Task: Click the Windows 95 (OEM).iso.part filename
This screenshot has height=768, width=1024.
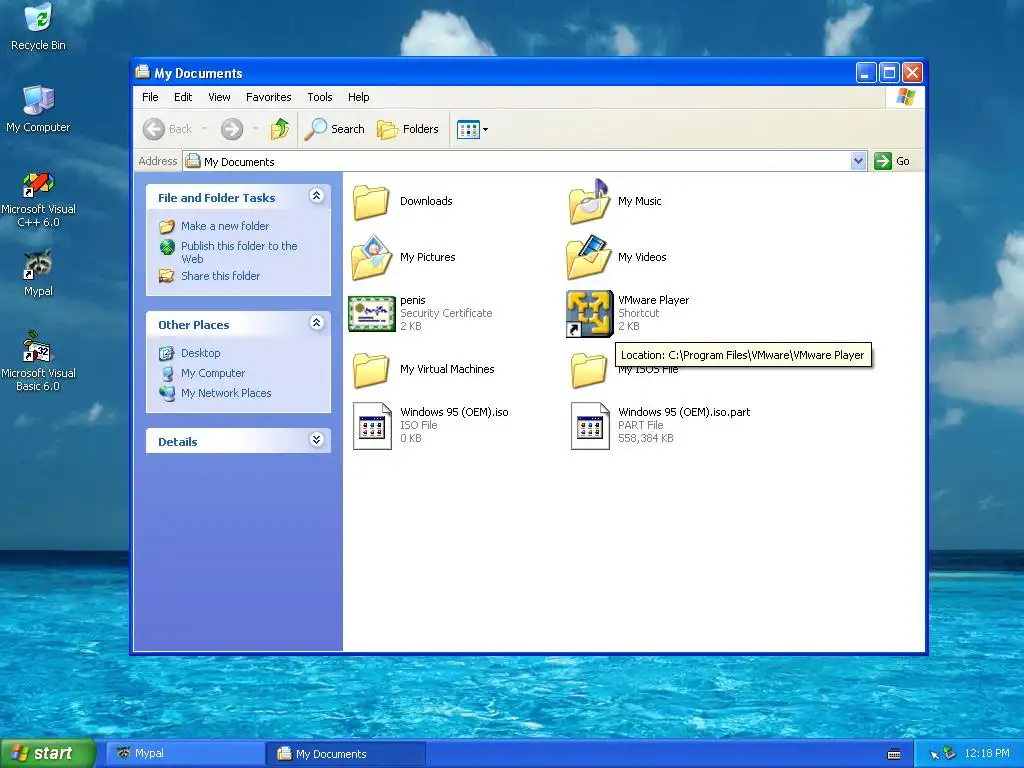Action: (x=684, y=412)
